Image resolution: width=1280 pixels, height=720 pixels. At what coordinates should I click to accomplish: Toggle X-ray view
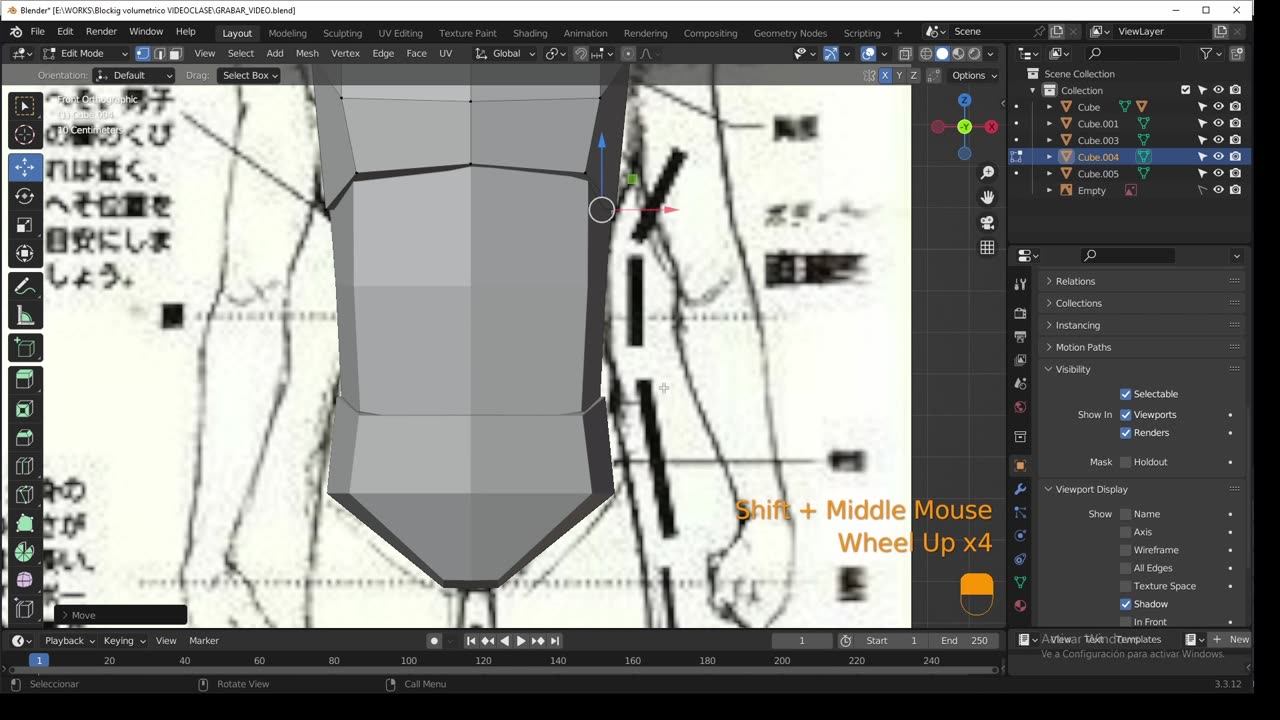point(905,54)
